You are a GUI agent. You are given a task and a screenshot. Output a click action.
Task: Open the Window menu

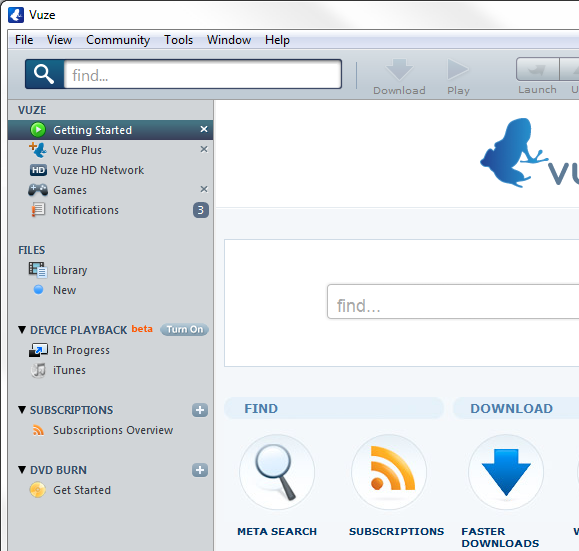point(229,40)
